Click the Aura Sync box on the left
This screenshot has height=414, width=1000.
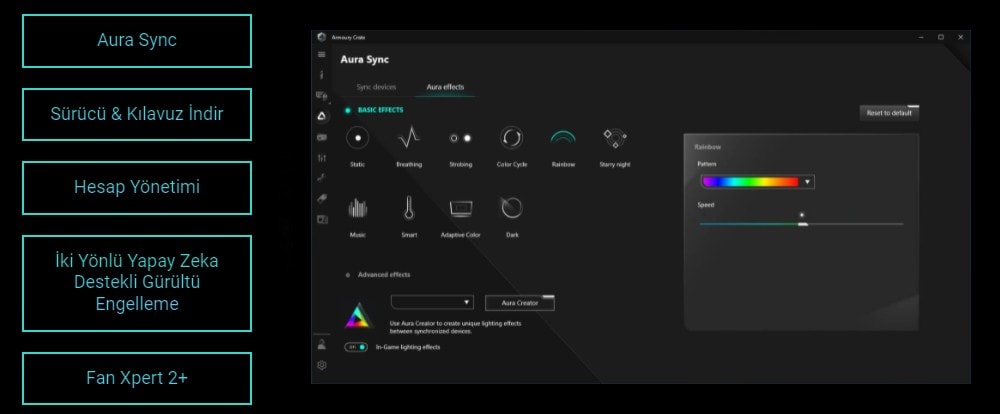[x=137, y=41]
